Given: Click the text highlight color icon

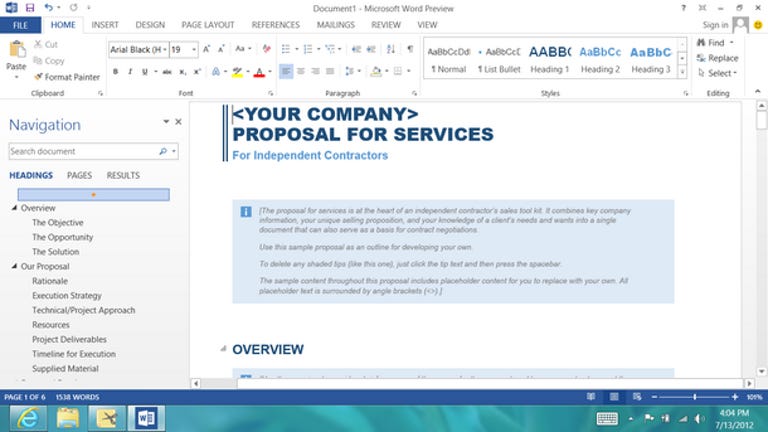Looking at the screenshot, I should (x=236, y=72).
